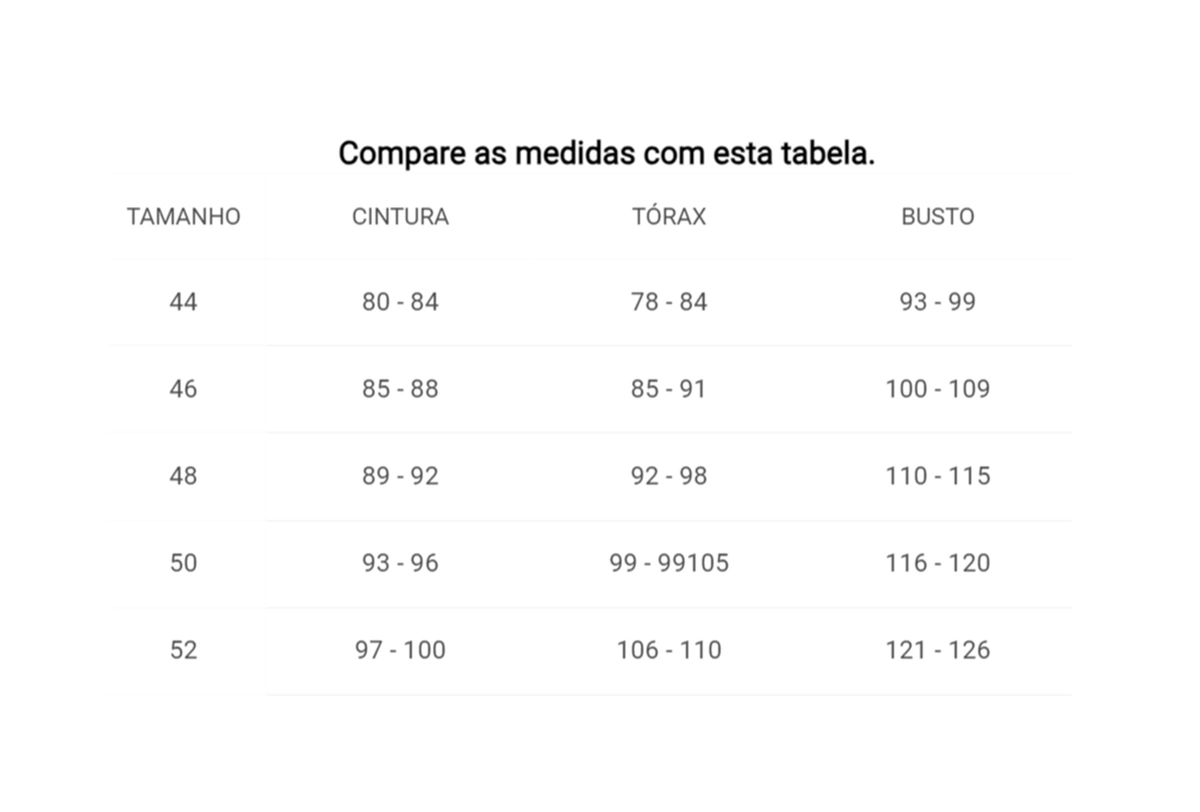The height and width of the screenshot is (812, 1200).
Task: Select the tórax value 92 - 98
Action: [669, 476]
